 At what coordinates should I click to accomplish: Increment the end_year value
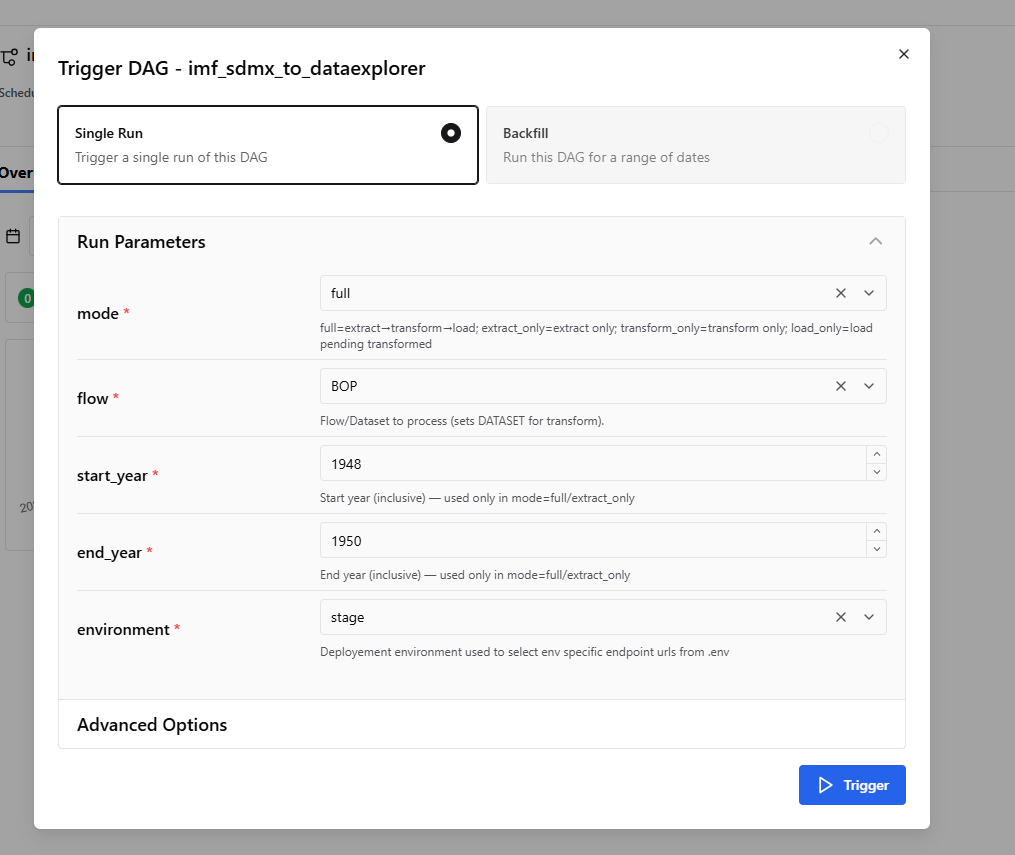coord(877,531)
